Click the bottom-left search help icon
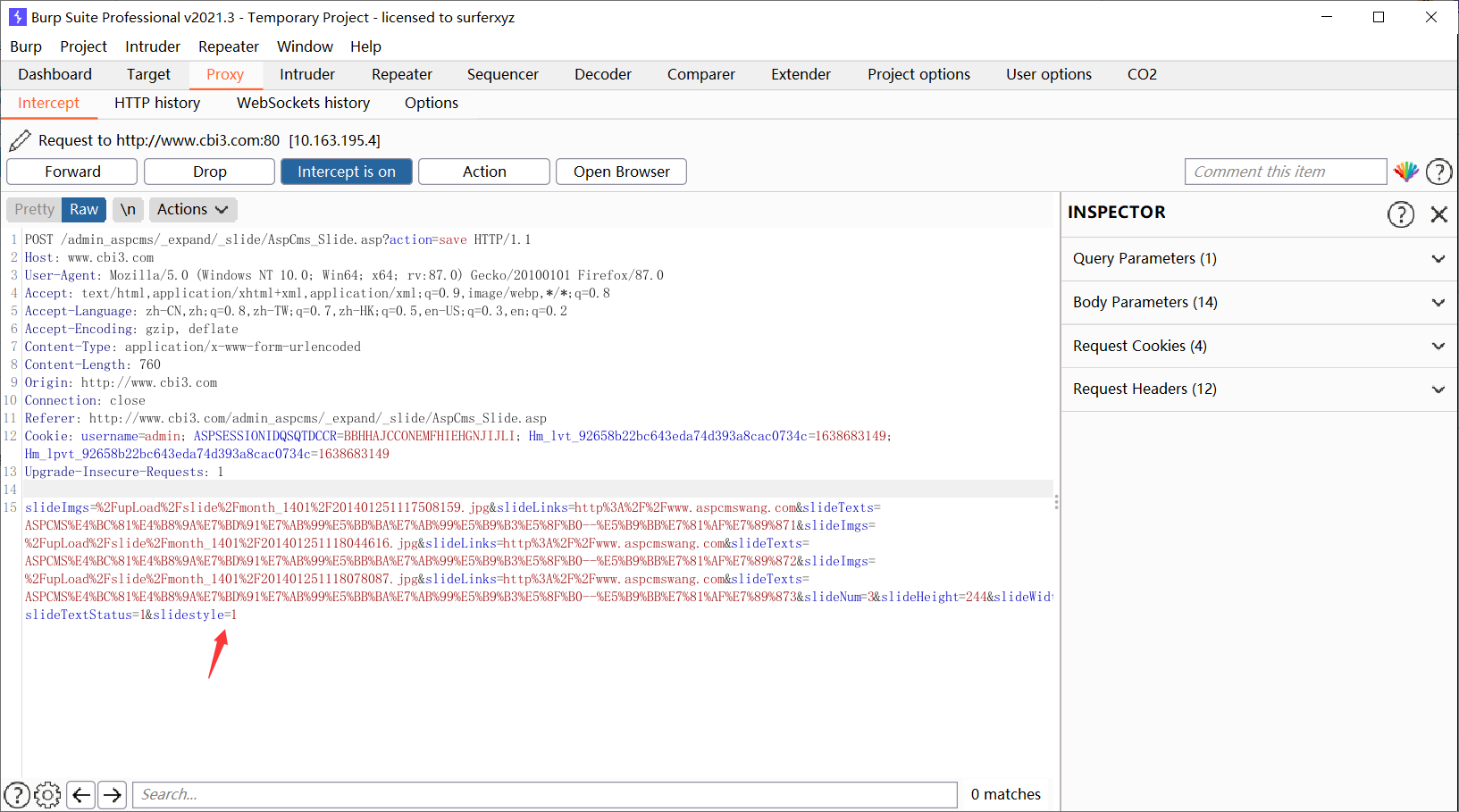The width and height of the screenshot is (1459, 812). coord(17,794)
